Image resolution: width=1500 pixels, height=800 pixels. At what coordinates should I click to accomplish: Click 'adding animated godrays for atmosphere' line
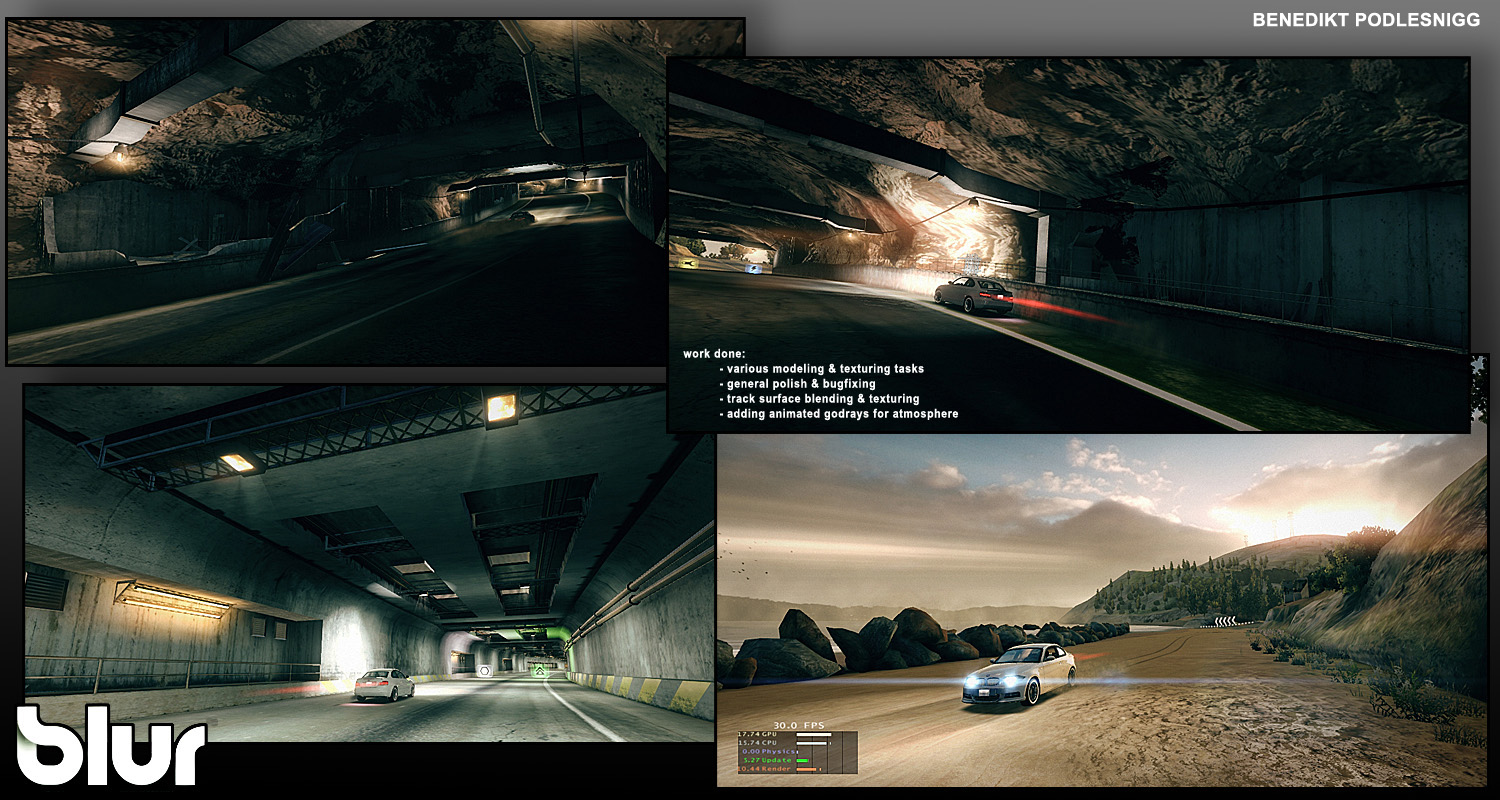pos(838,414)
